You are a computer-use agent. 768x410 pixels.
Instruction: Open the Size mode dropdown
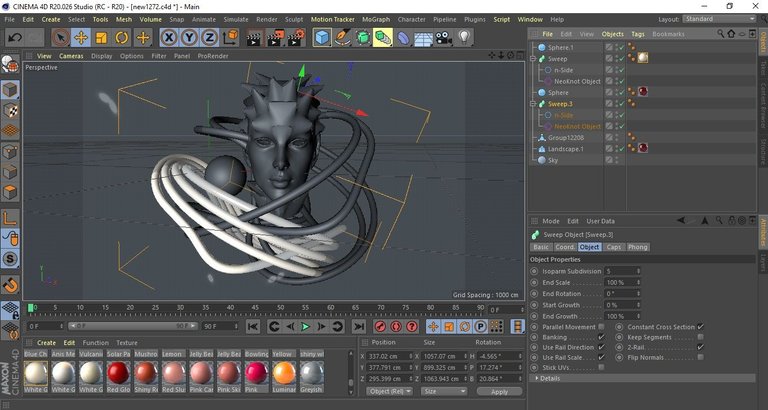pyautogui.click(x=444, y=391)
